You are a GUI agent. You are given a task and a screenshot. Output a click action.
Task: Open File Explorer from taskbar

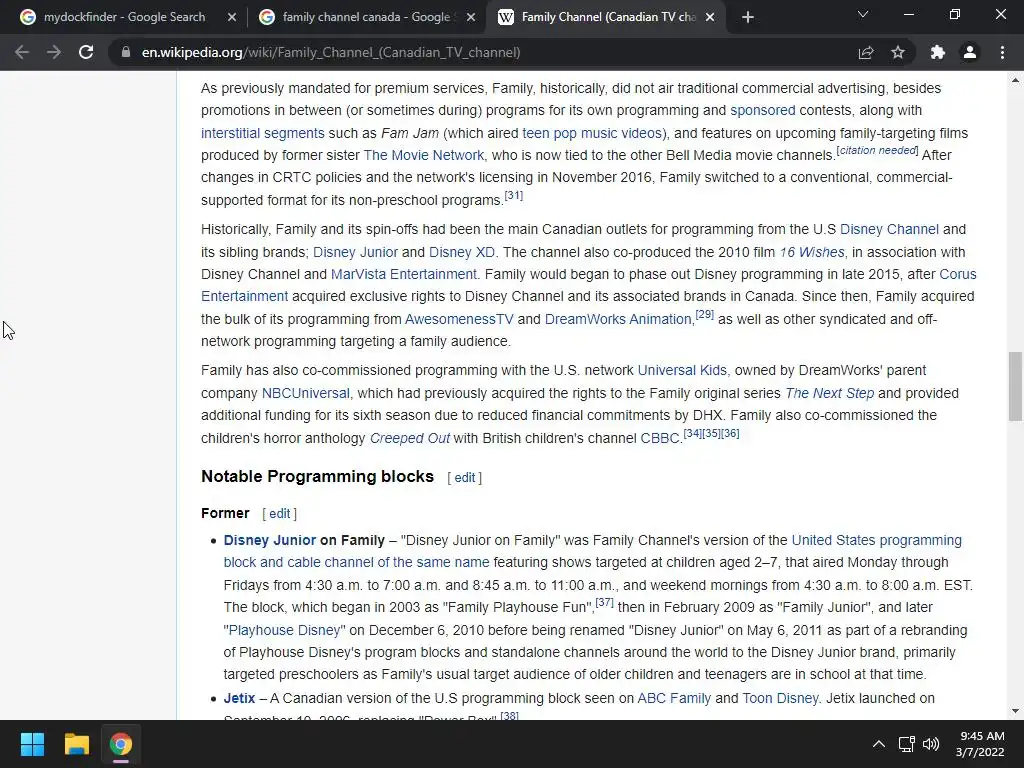[x=76, y=744]
